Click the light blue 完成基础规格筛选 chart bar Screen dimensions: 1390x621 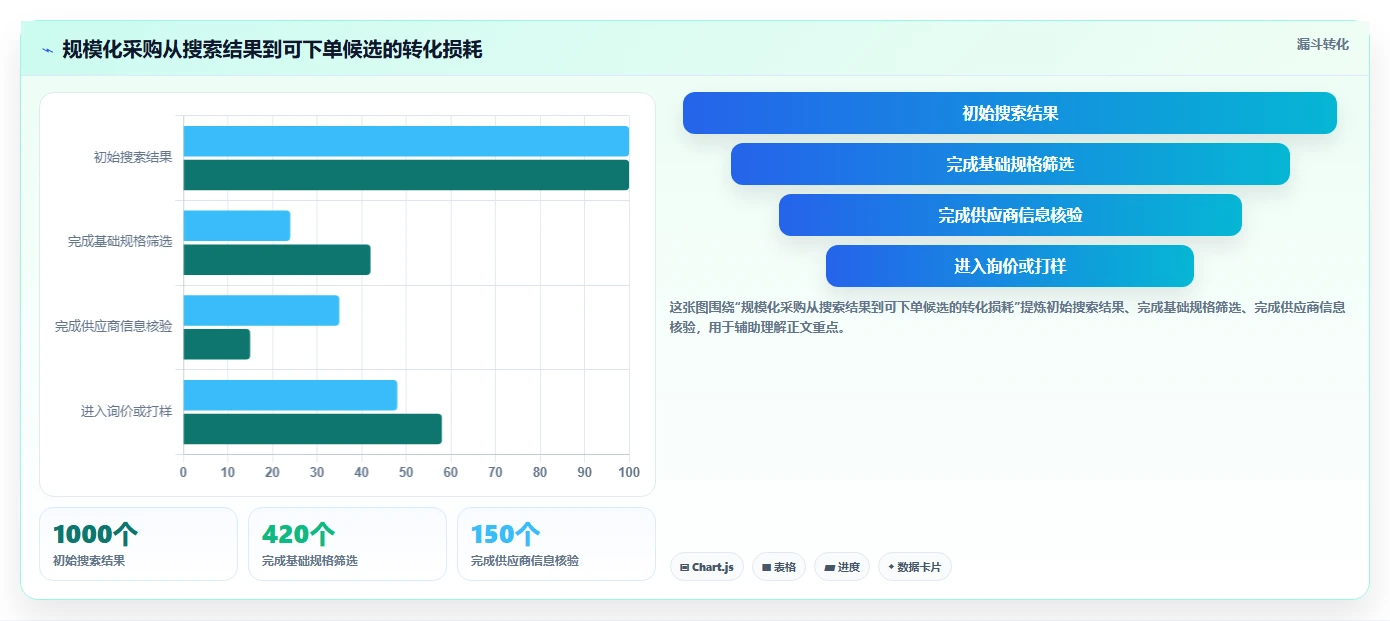tap(237, 226)
